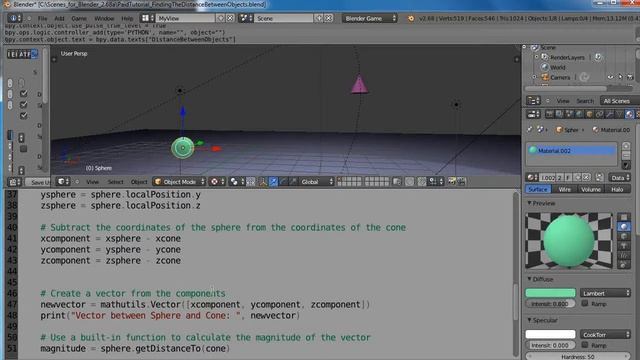This screenshot has height=360, width=640.
Task: Open the Data link dropdown
Action: pyautogui.click(x=620, y=177)
